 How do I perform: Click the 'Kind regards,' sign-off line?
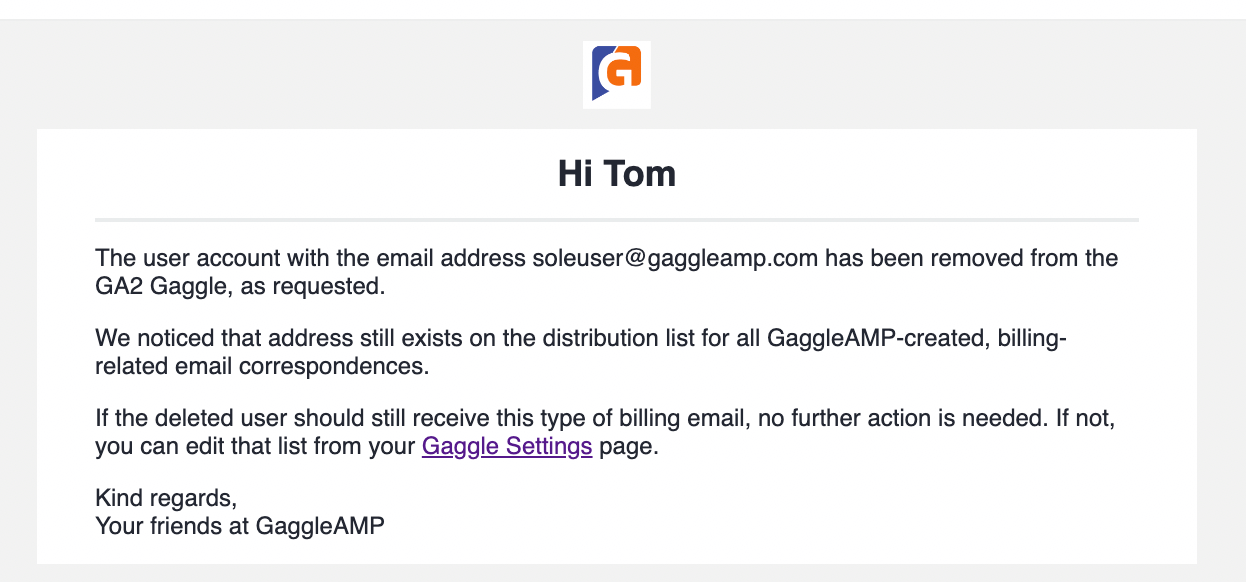(x=166, y=498)
